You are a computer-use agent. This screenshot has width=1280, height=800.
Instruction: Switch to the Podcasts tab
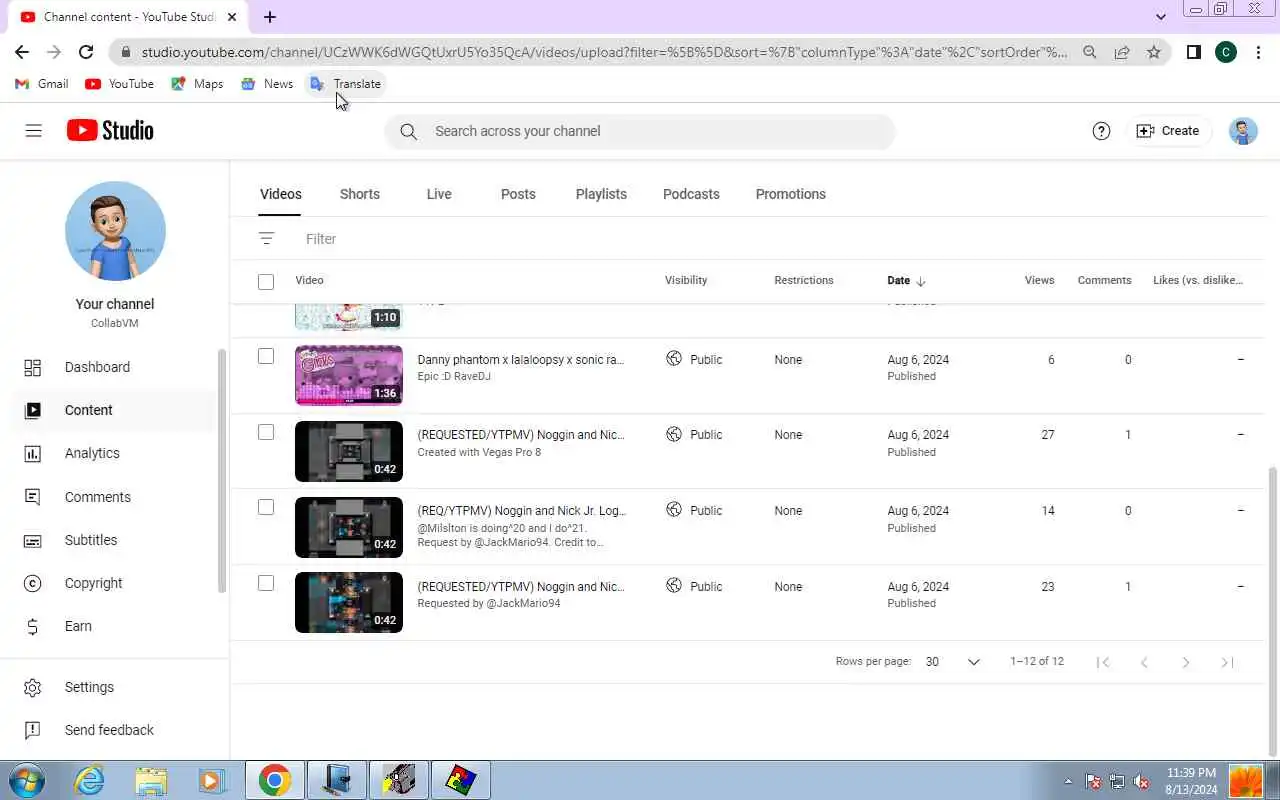click(x=691, y=194)
